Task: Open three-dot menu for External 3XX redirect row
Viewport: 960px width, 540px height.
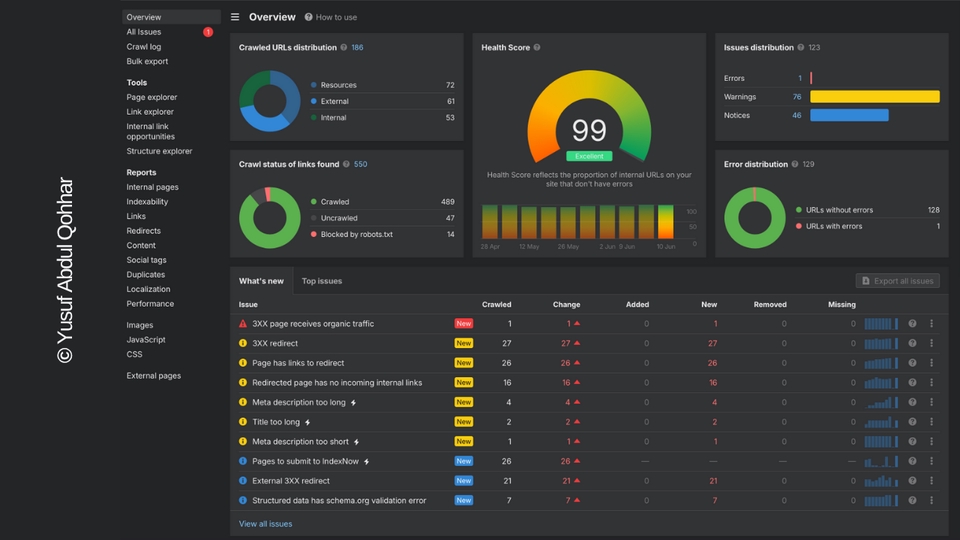Action: pyautogui.click(x=931, y=481)
